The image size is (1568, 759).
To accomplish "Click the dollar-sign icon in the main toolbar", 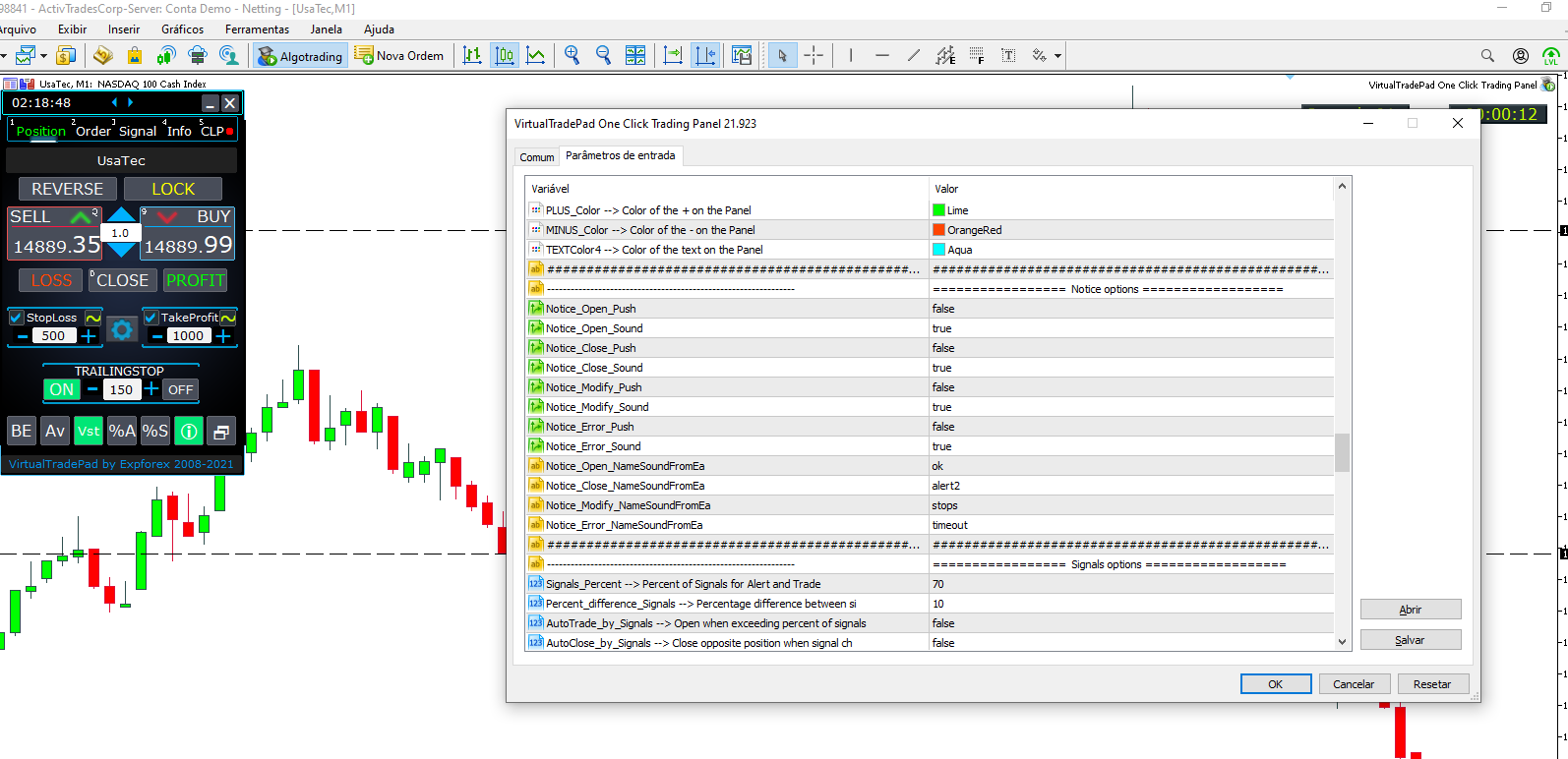I will pyautogui.click(x=66, y=55).
